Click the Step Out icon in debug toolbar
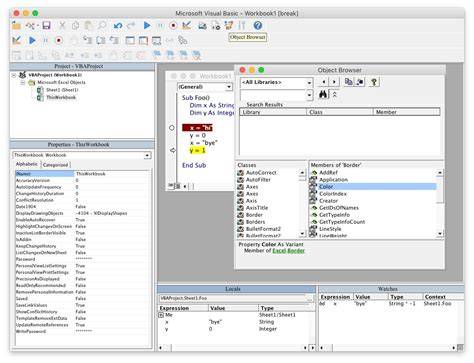The width and height of the screenshot is (474, 363). (x=114, y=41)
